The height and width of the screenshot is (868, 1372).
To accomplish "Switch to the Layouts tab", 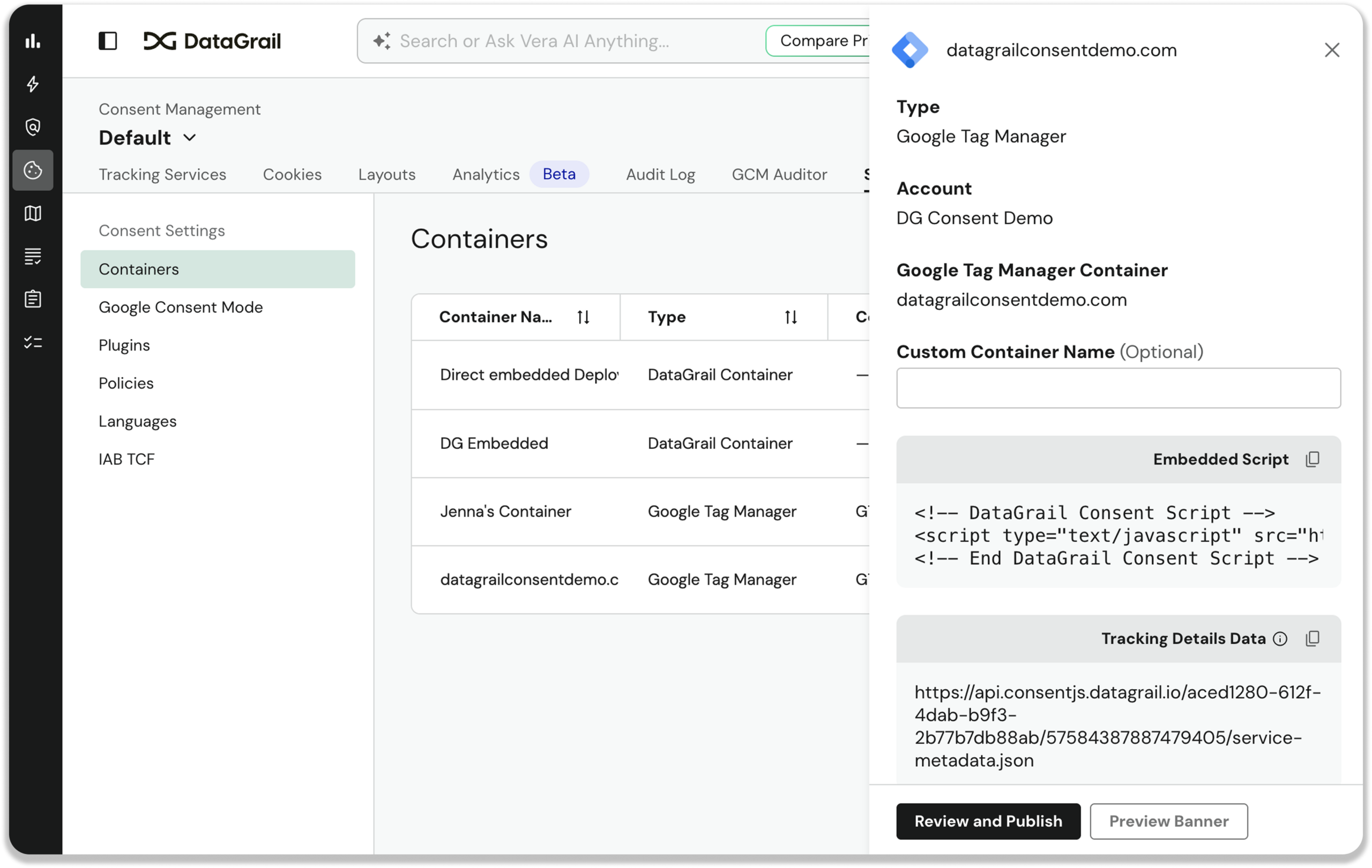I will [x=387, y=174].
